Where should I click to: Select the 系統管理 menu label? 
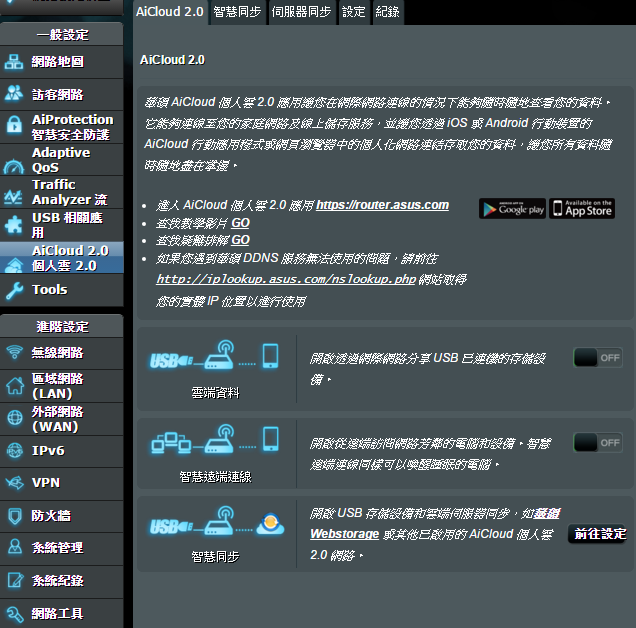pos(58,548)
